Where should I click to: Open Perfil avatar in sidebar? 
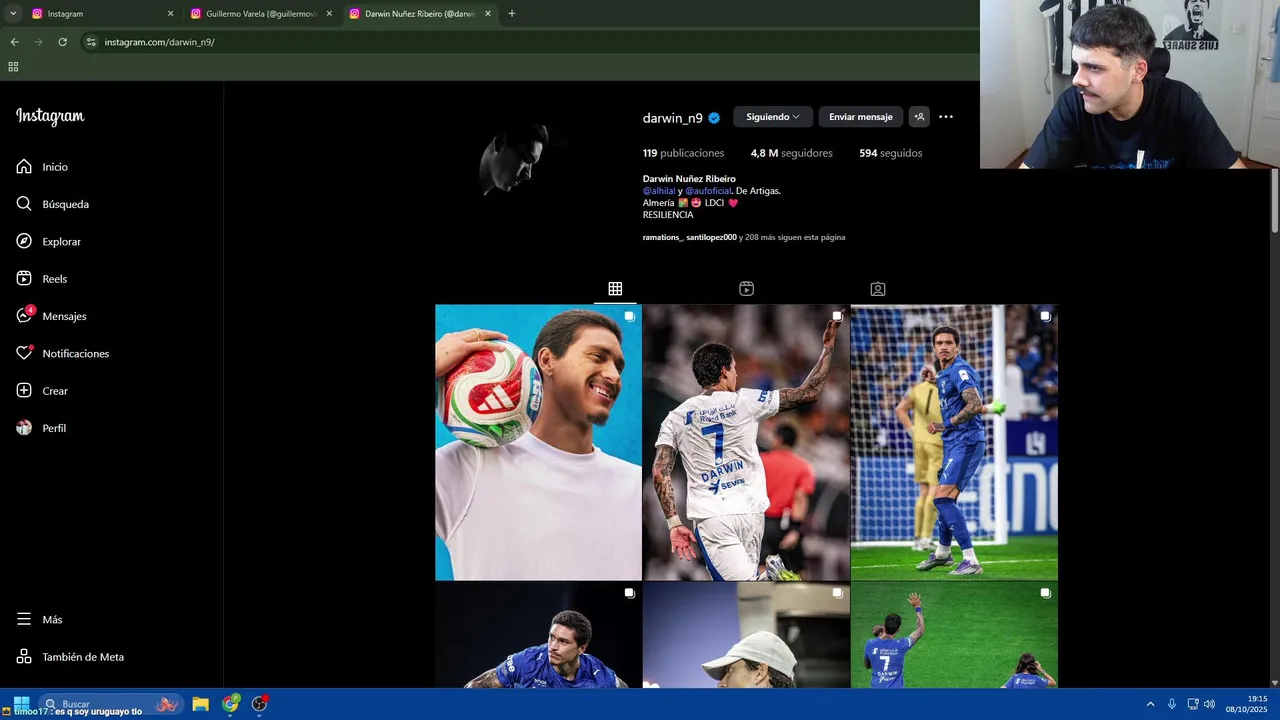(x=24, y=428)
